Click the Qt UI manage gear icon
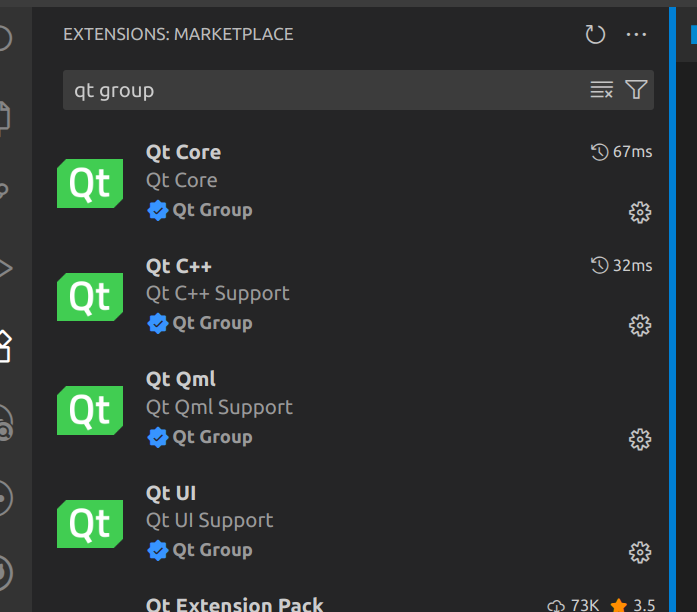Image resolution: width=697 pixels, height=612 pixels. pyautogui.click(x=640, y=552)
